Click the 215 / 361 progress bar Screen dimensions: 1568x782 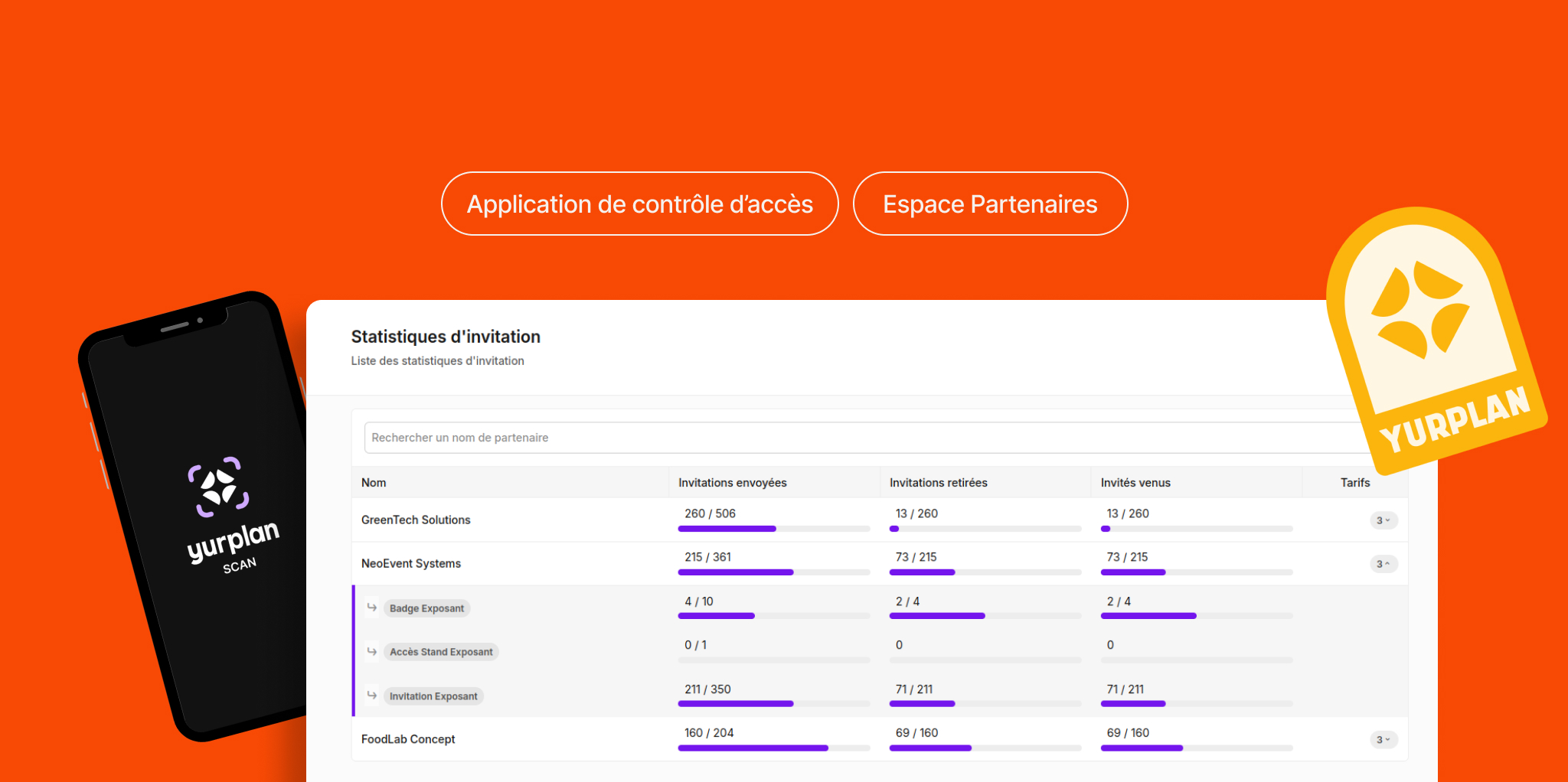(774, 572)
